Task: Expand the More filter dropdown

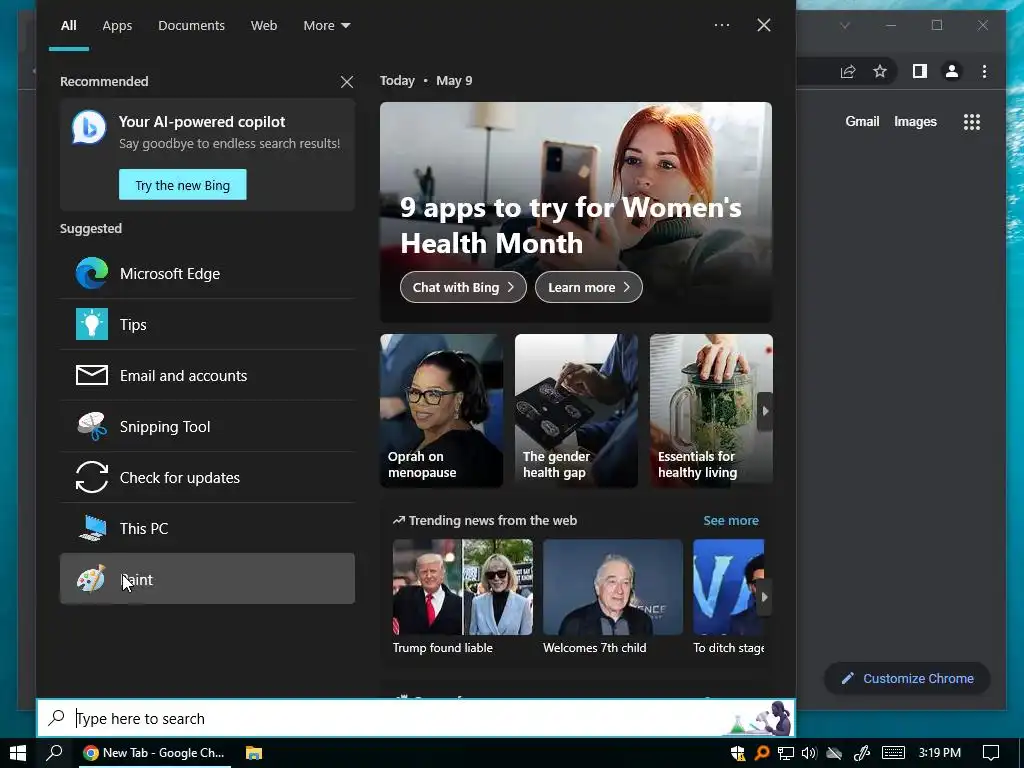Action: [x=327, y=25]
